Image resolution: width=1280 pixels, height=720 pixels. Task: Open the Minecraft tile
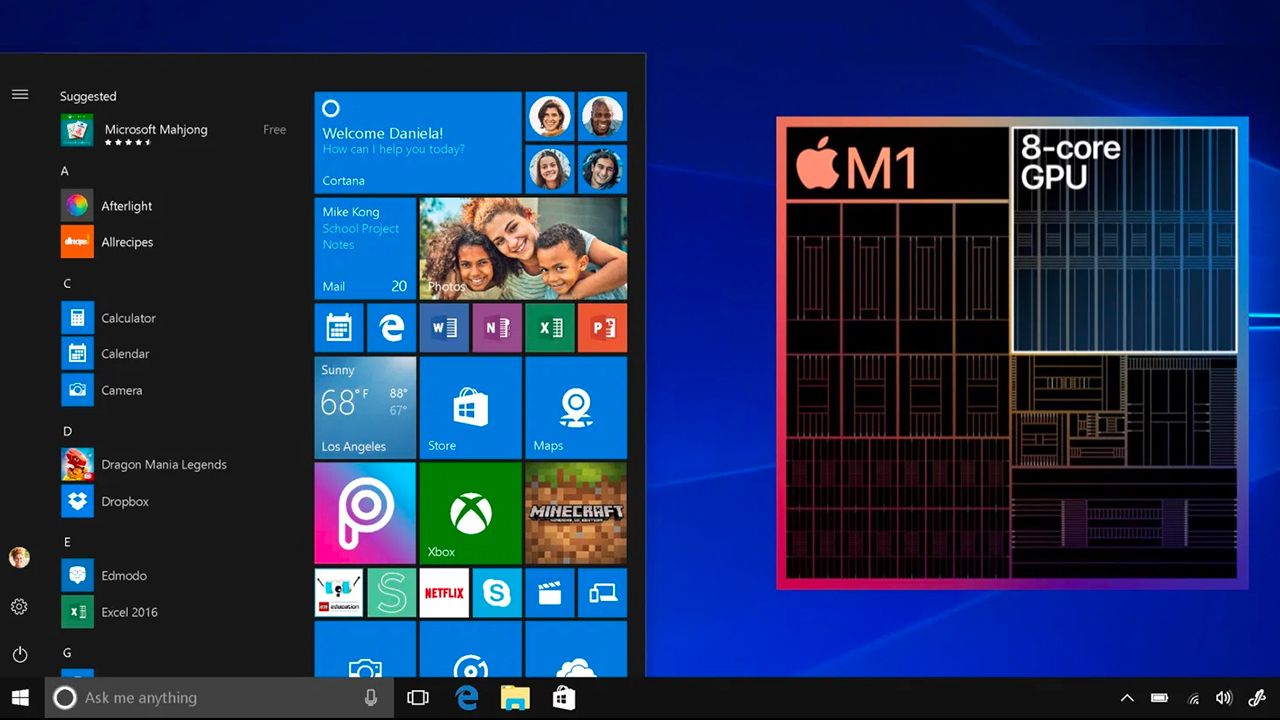(576, 513)
